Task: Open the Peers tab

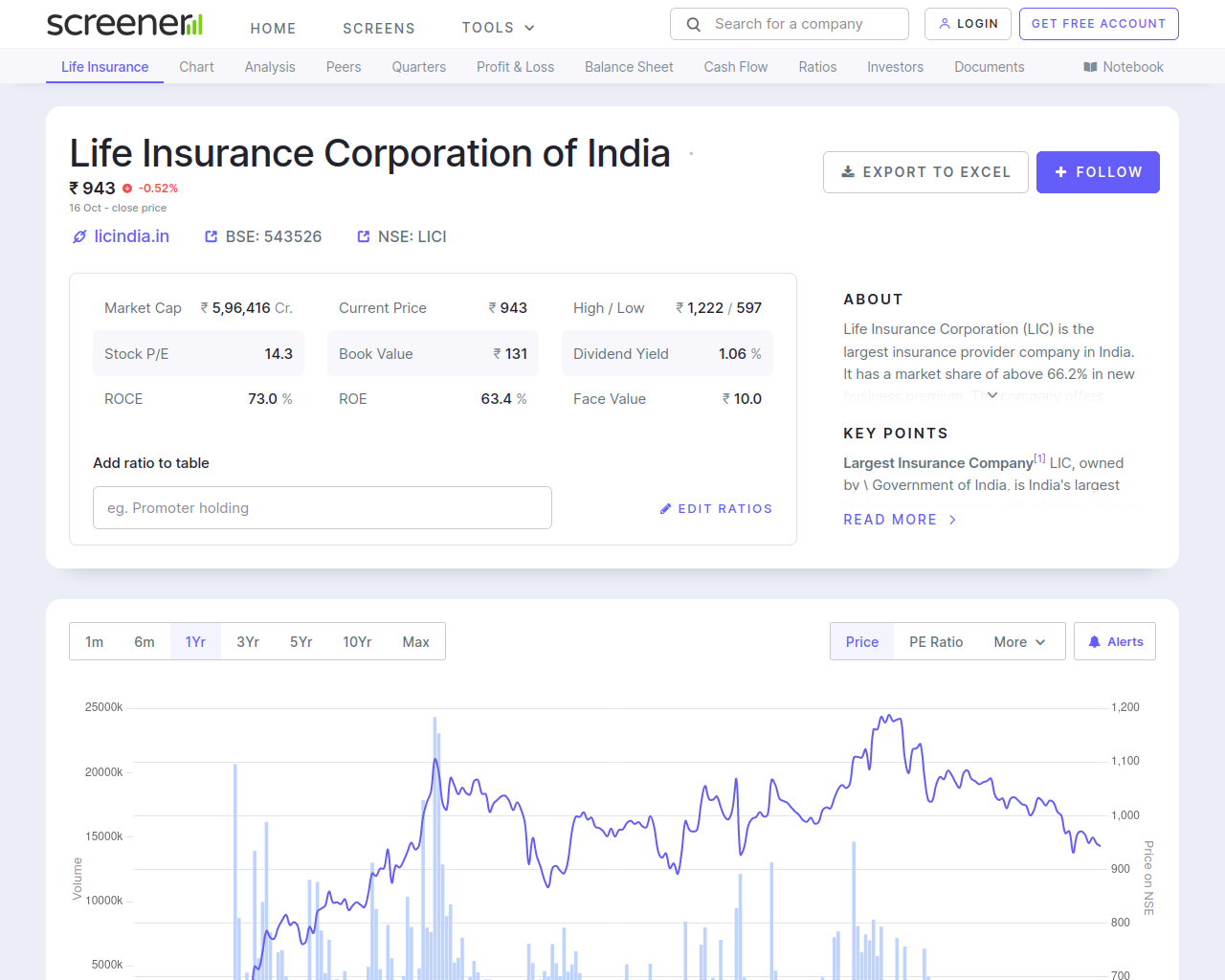Action: coord(344,67)
